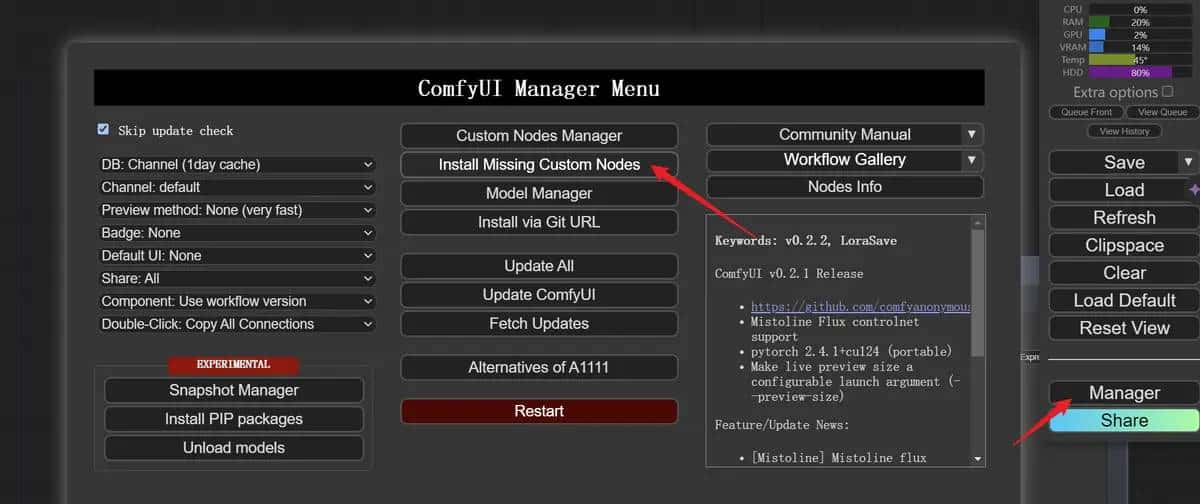Click the news panel vertical scrollbar
The width and height of the screenshot is (1200, 504).
click(978, 290)
